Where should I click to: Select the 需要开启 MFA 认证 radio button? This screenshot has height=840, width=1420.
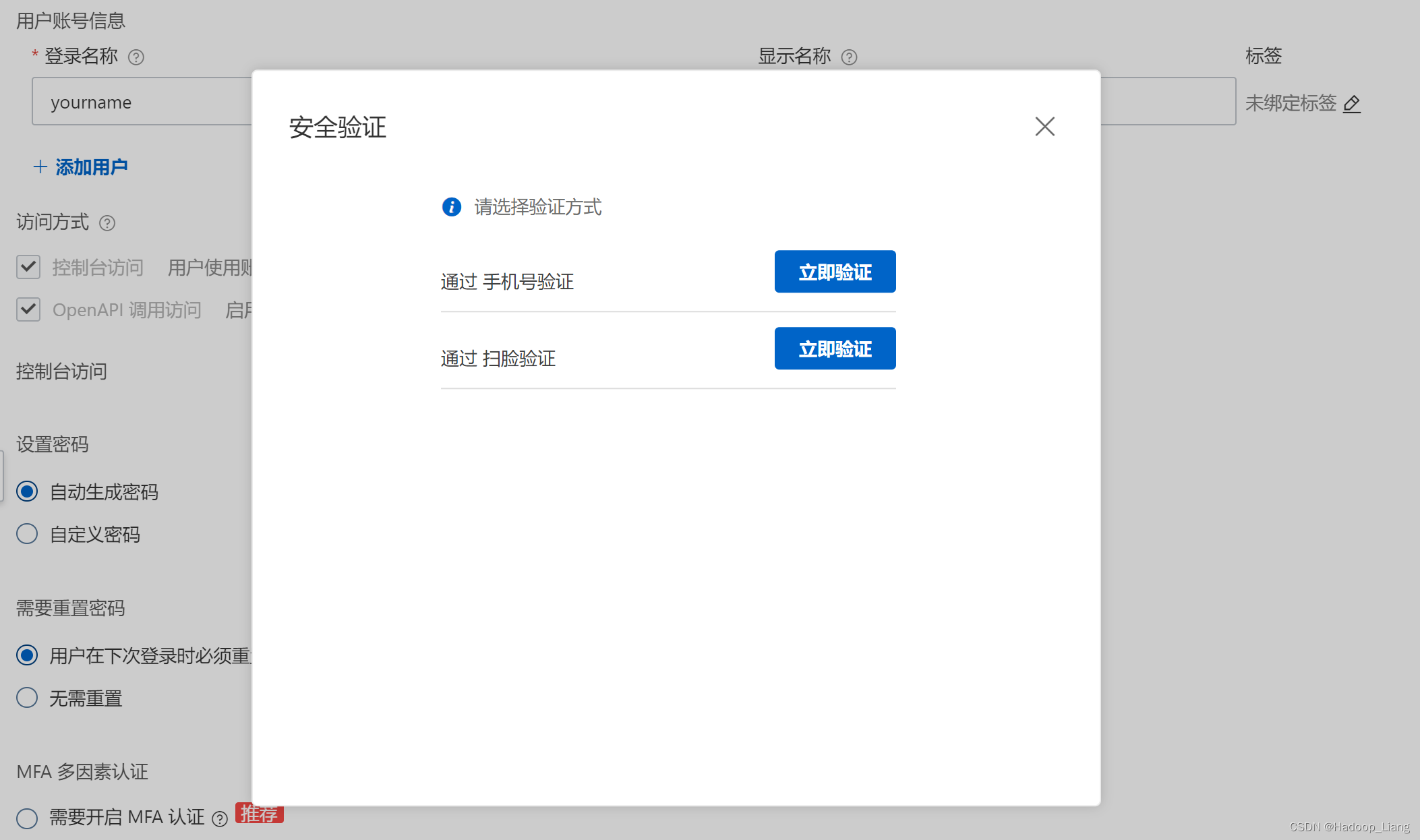point(27,818)
